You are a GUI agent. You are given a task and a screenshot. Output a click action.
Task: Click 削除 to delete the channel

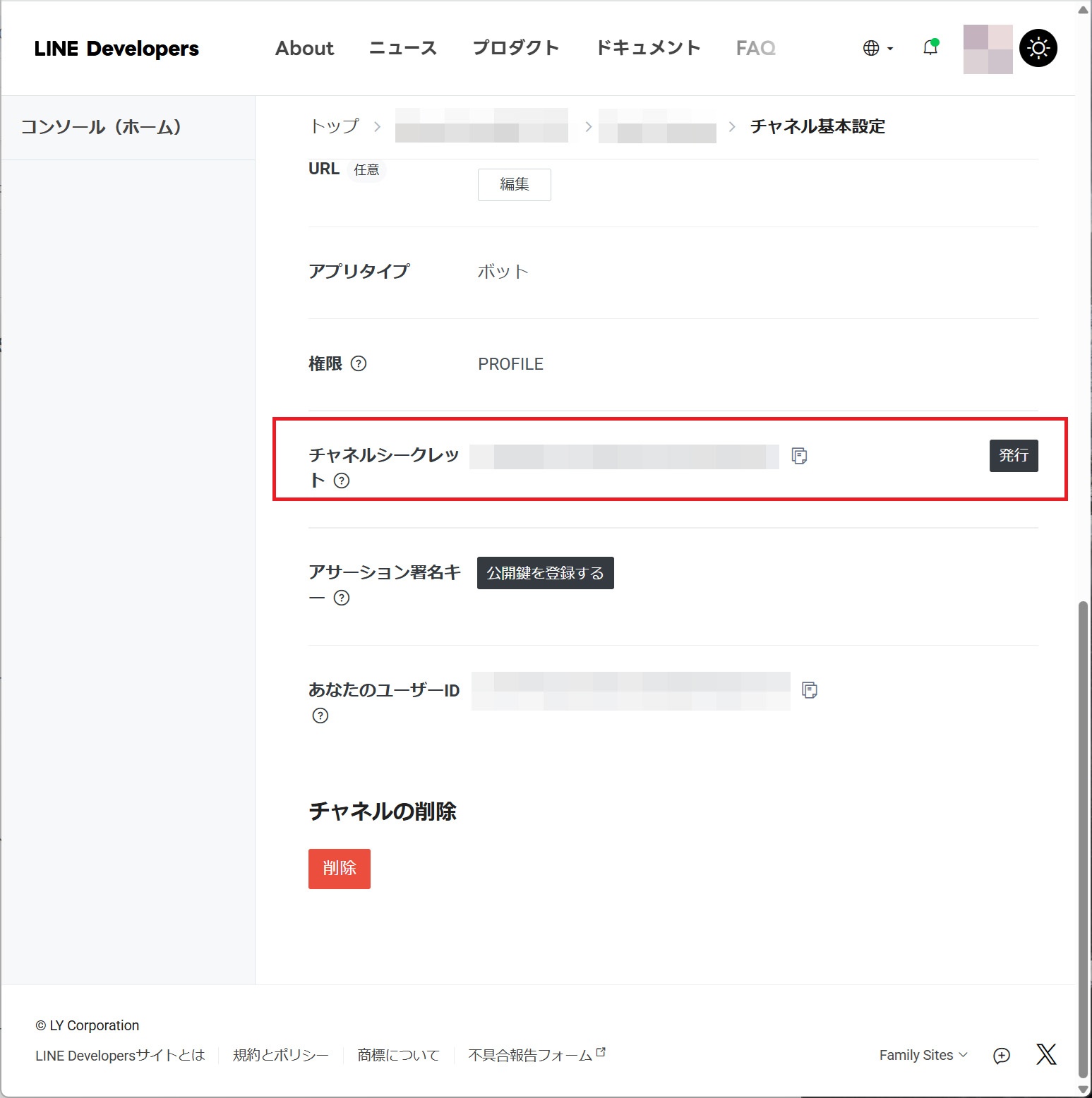(x=339, y=869)
